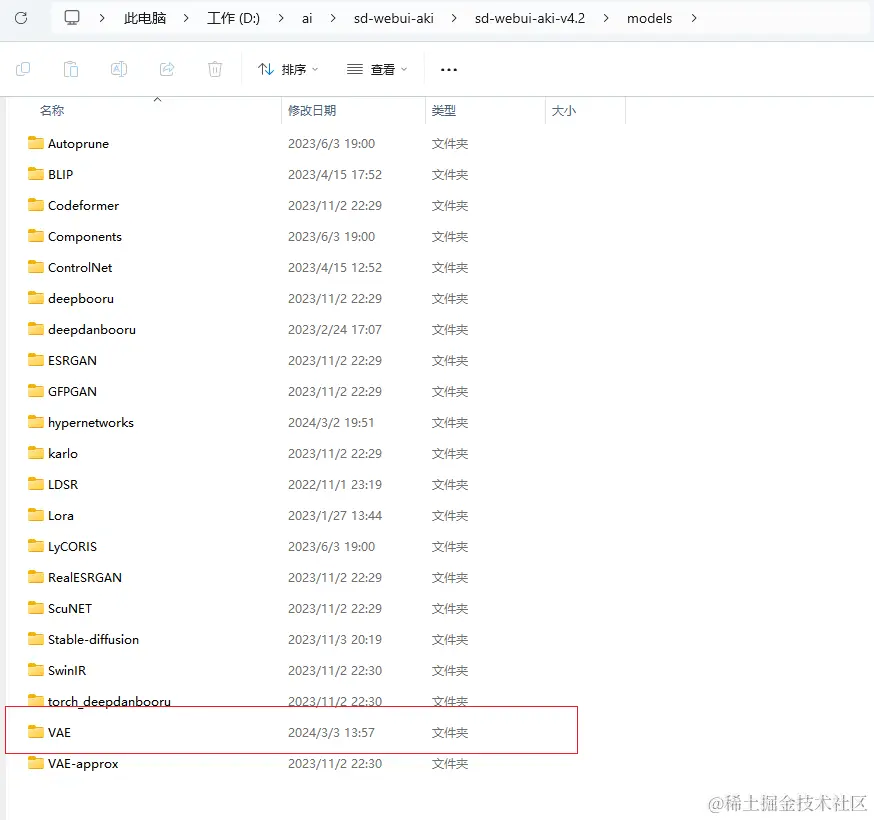Open the 查看 view dropdown
Screen dimensions: 874x820
[379, 69]
